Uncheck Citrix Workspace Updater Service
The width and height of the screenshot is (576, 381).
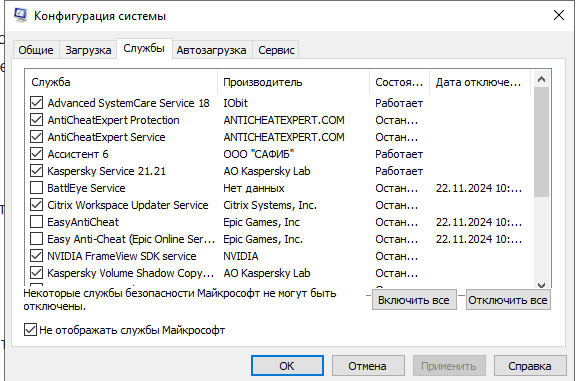pos(36,205)
